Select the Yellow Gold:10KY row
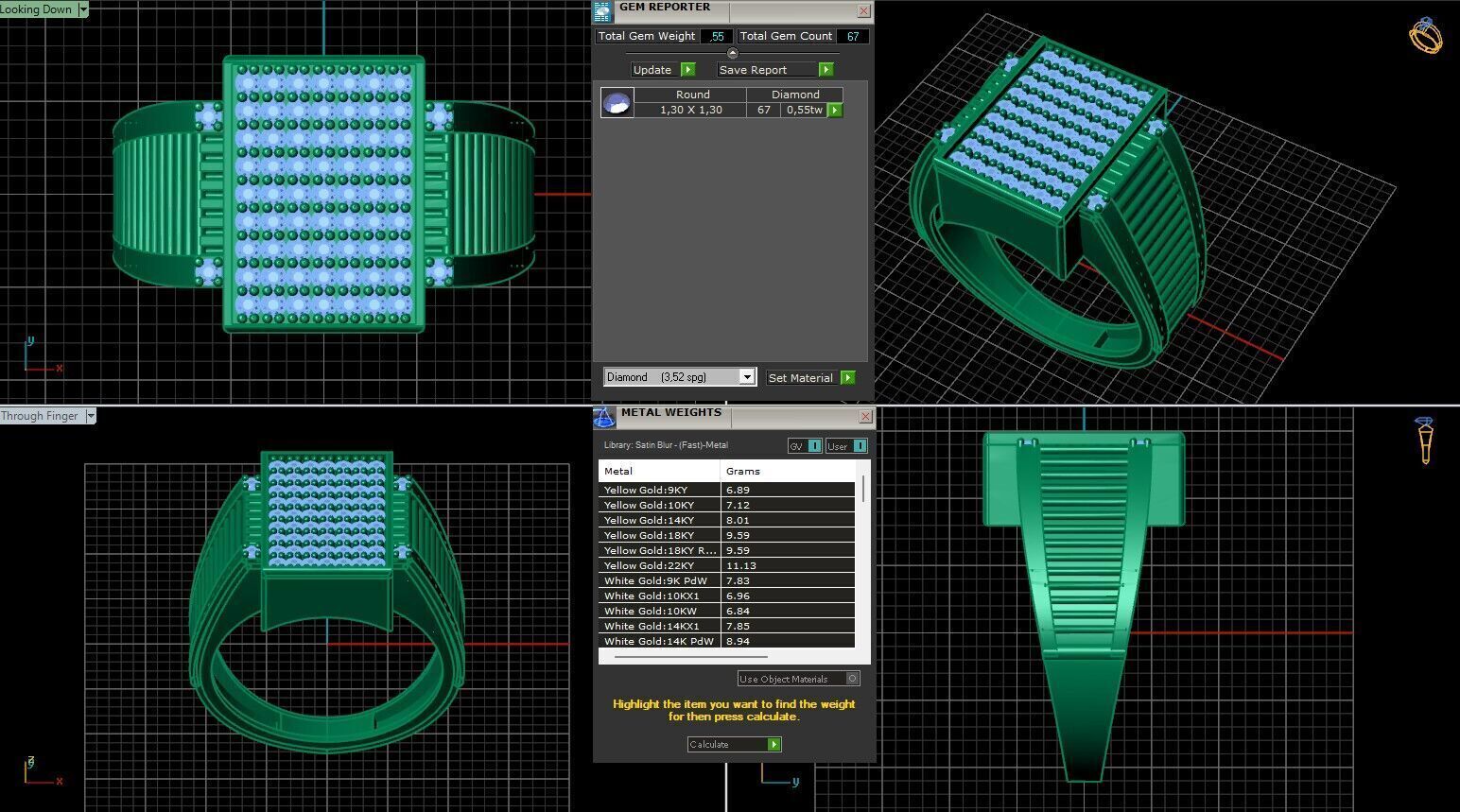The width and height of the screenshot is (1460, 812). tap(726, 505)
